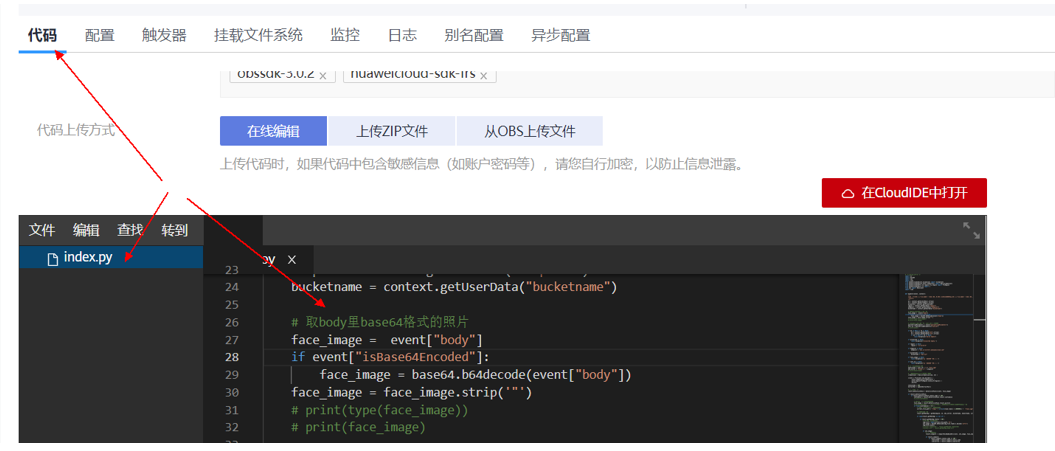Viewport: 1055px width, 451px height.
Task: Expand editor to fullscreen
Action: 972,230
